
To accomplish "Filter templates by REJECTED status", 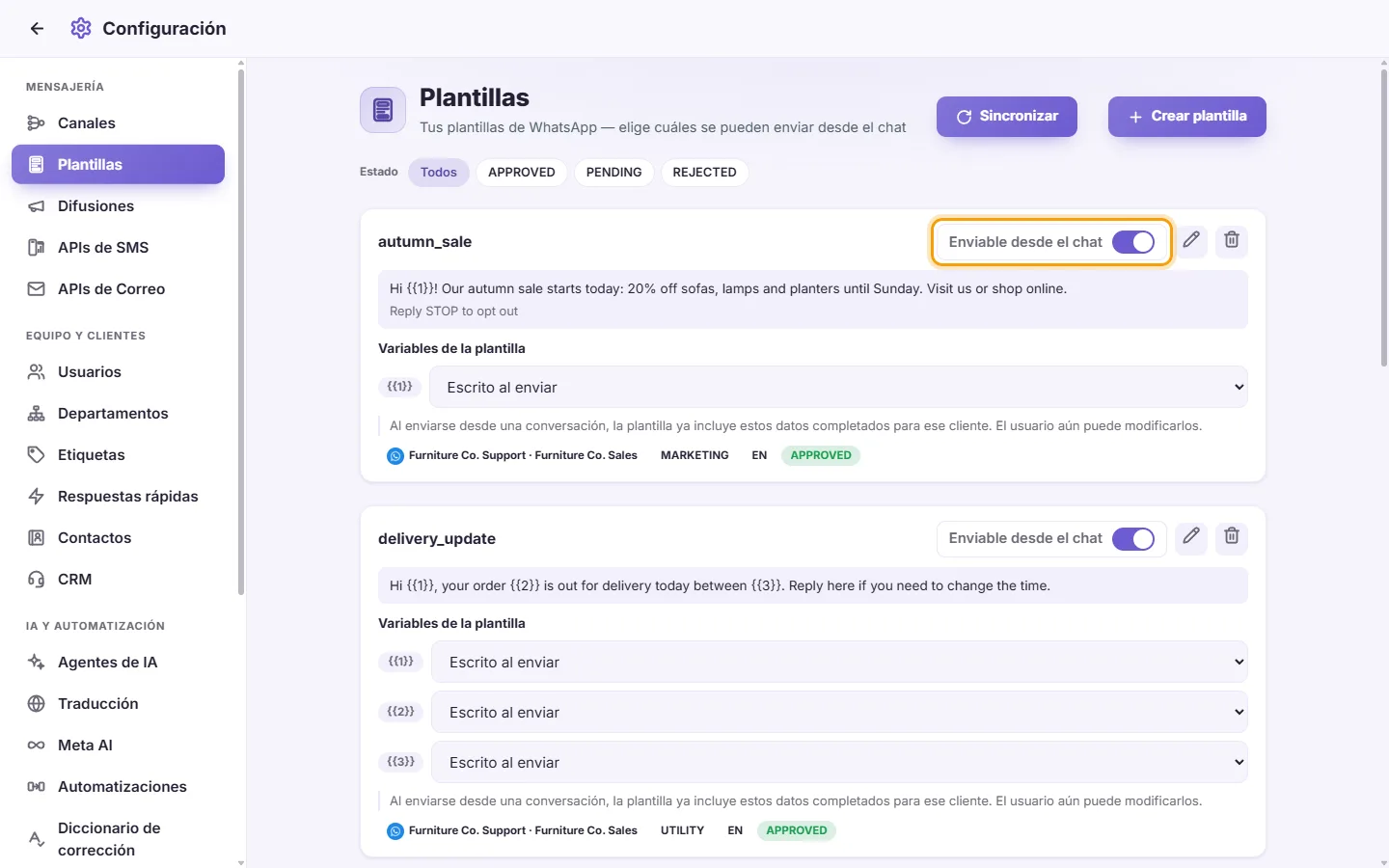I will pyautogui.click(x=705, y=173).
